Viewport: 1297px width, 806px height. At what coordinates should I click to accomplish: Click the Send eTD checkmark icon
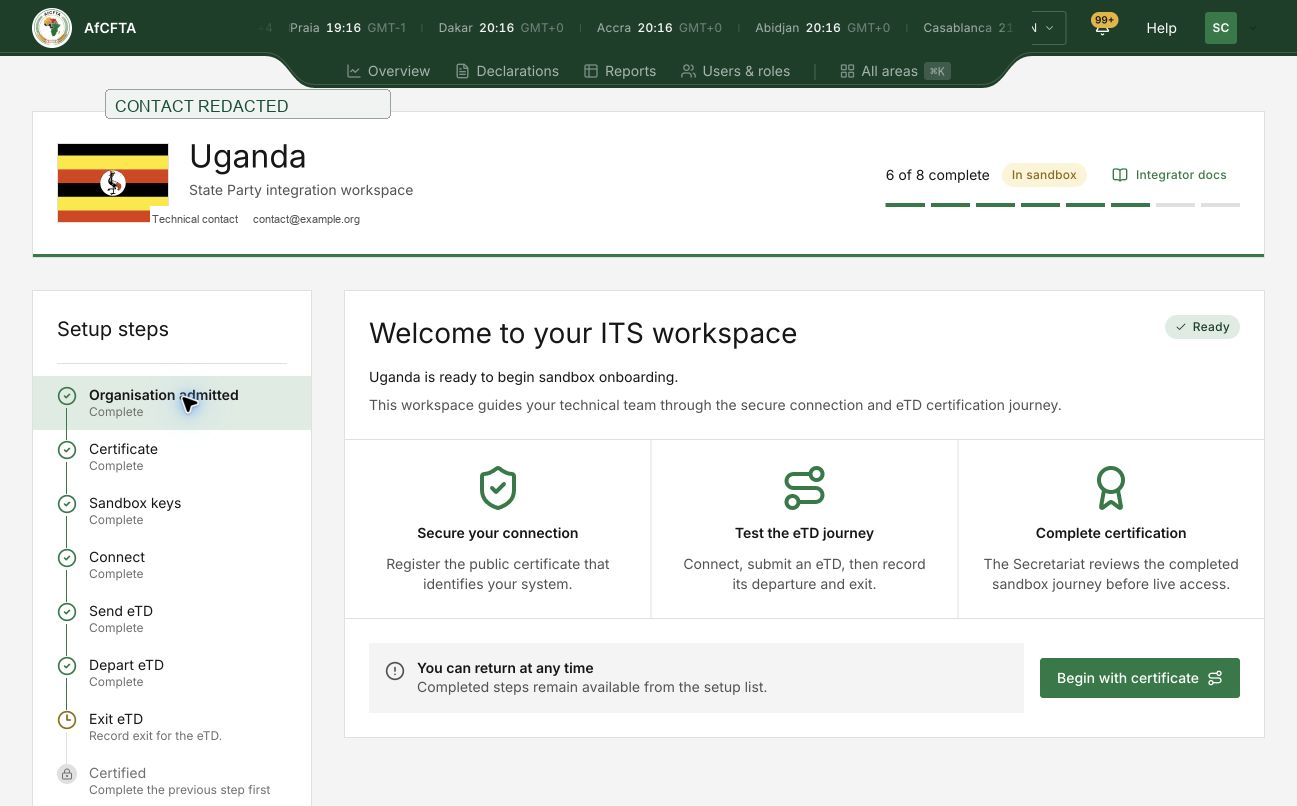click(67, 612)
